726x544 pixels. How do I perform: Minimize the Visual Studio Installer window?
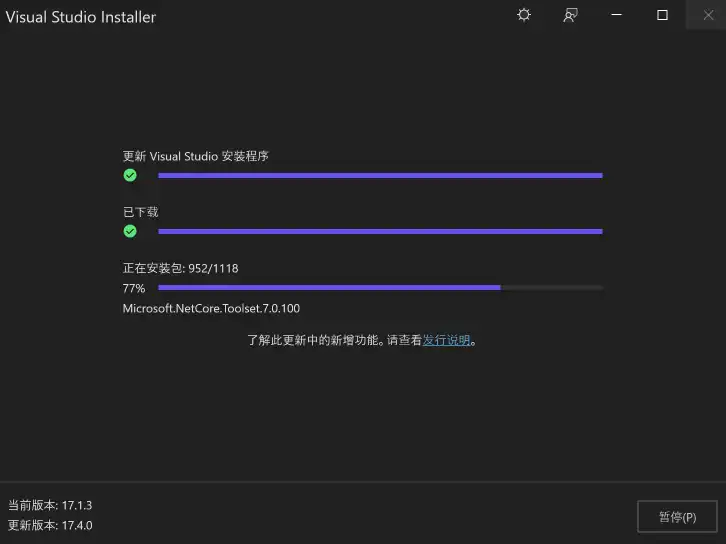(616, 15)
